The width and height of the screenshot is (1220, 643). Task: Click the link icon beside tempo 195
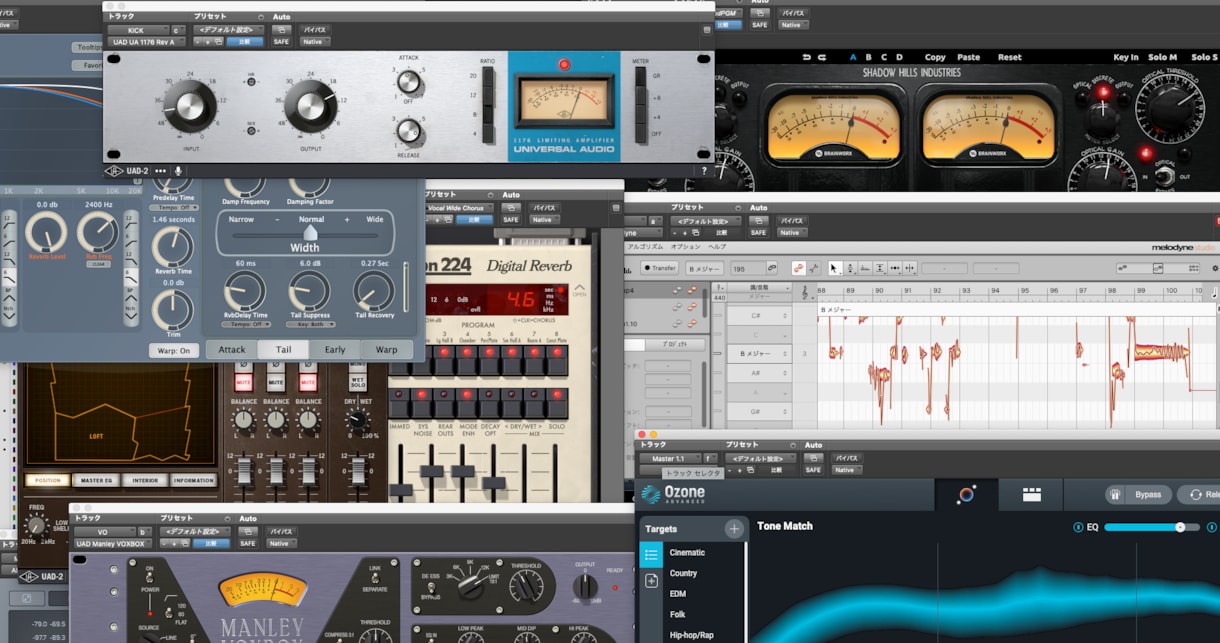(772, 268)
